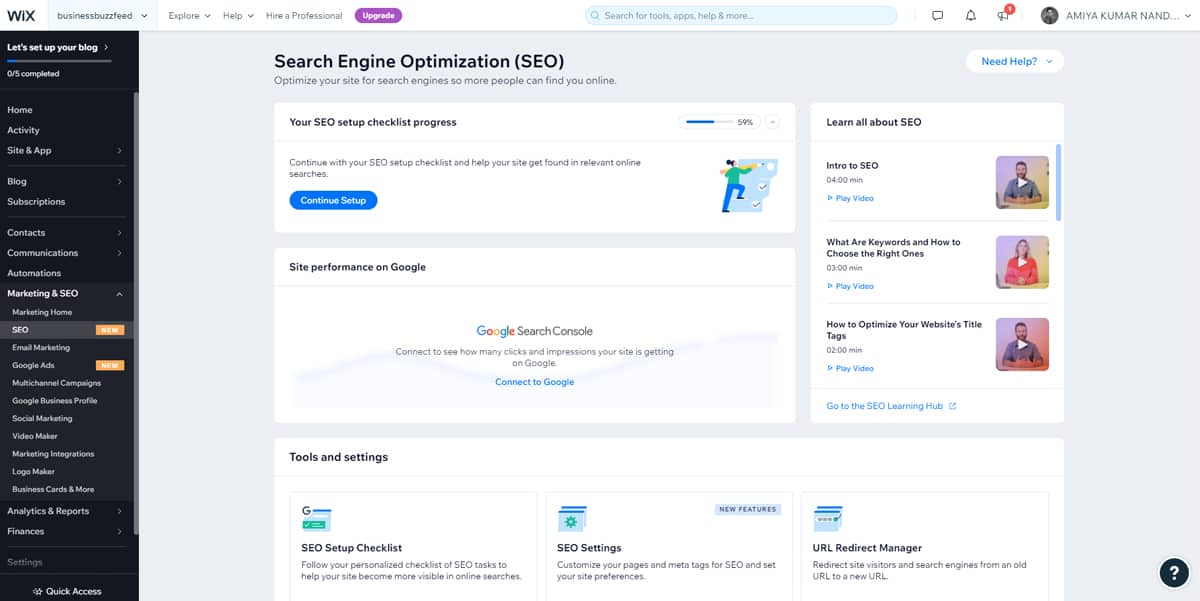Select Email Marketing in the sidebar
This screenshot has width=1200, height=601.
click(41, 348)
